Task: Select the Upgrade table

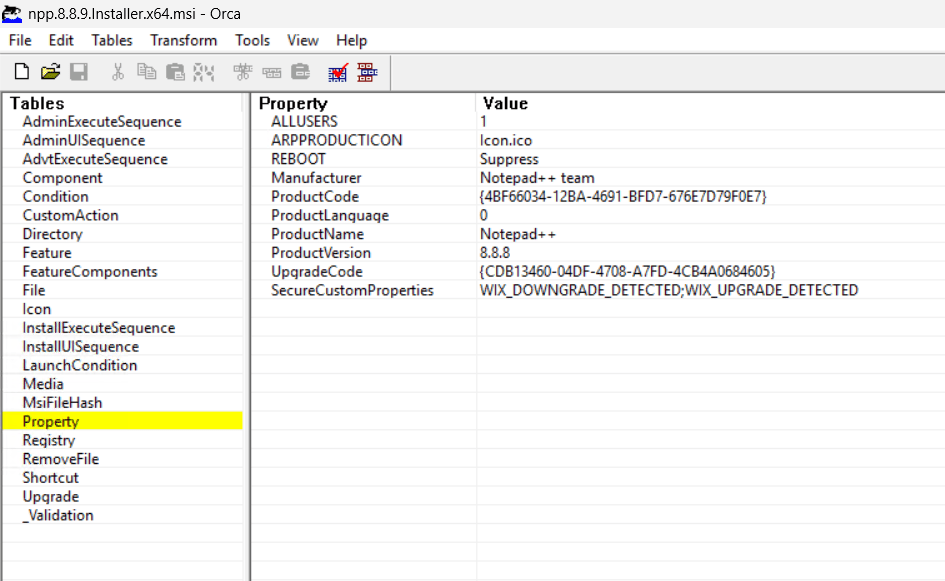Action: [x=50, y=496]
